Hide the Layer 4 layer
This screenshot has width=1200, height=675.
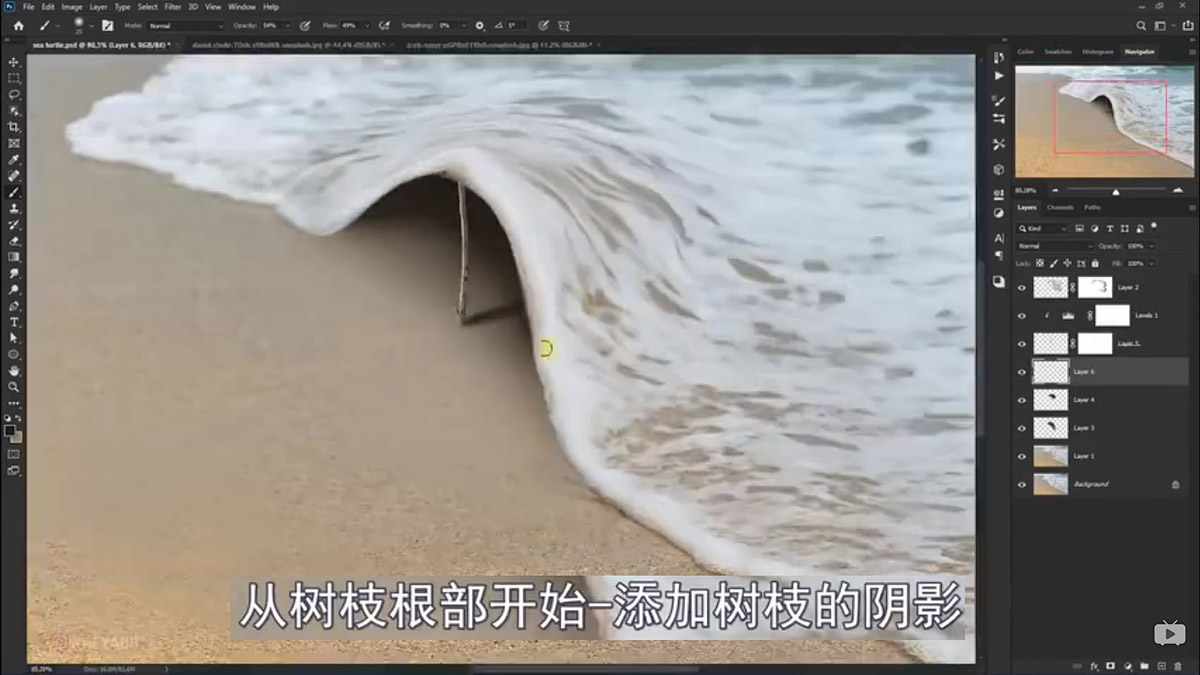[1022, 400]
